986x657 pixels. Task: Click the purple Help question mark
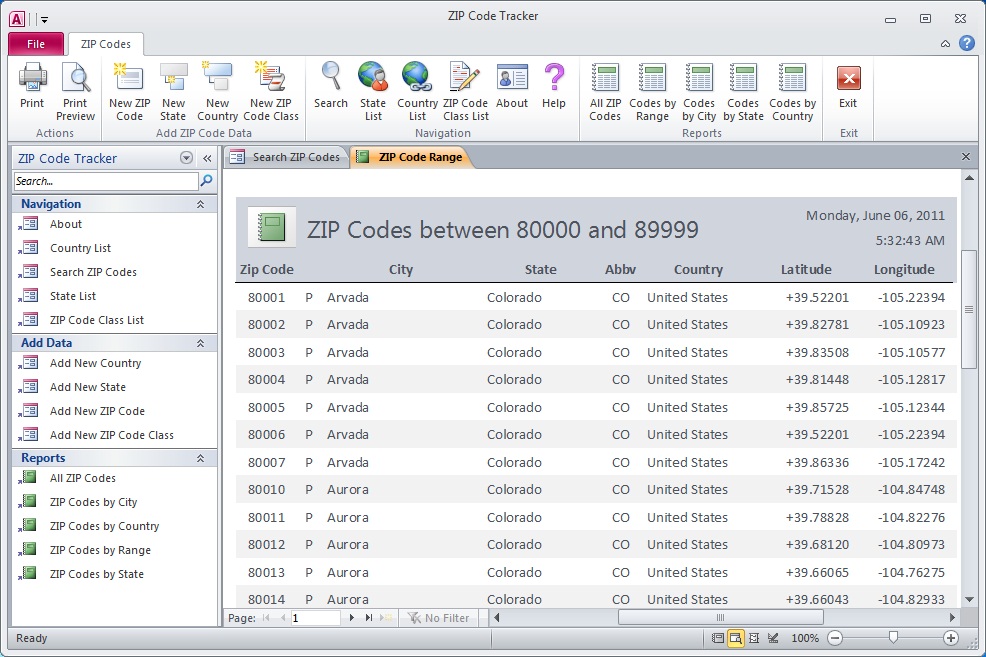click(554, 77)
